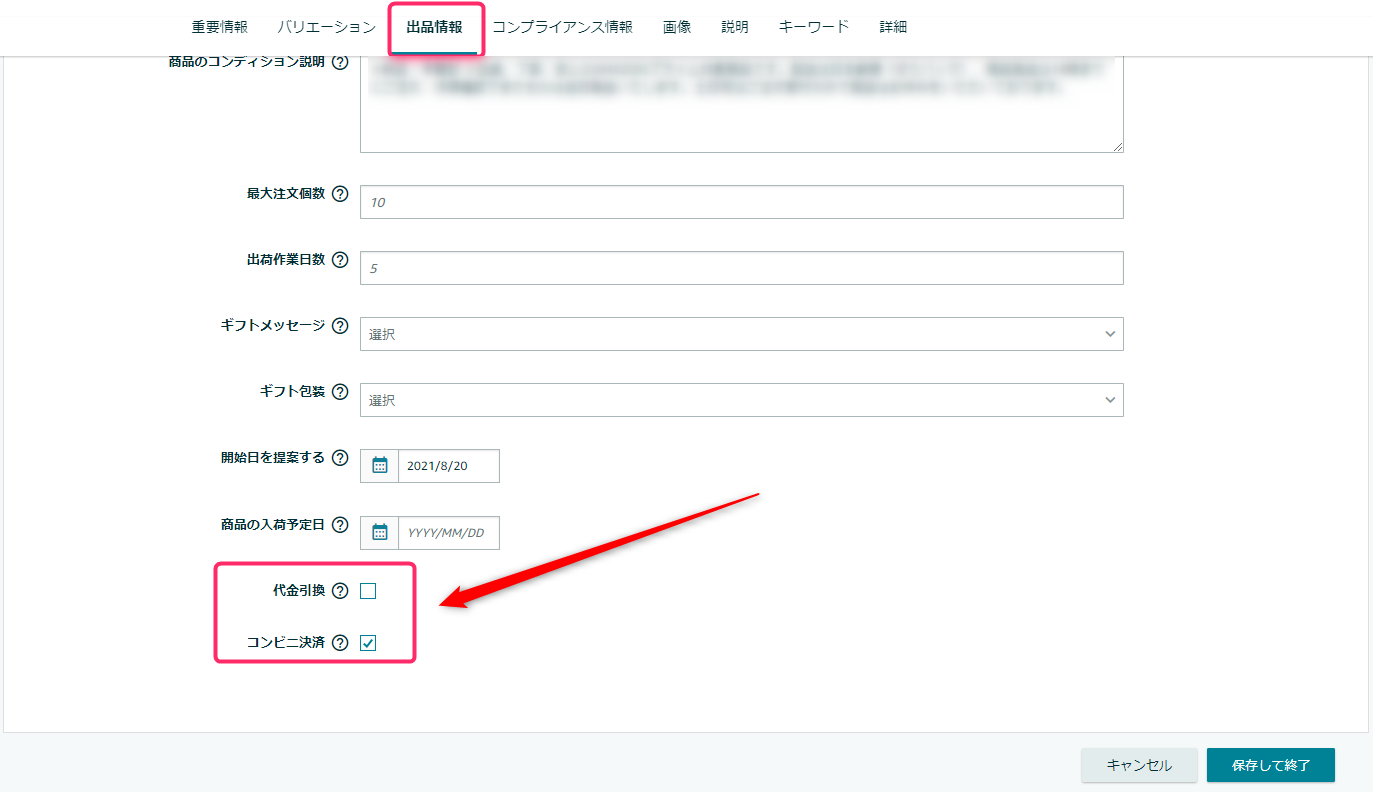The height and width of the screenshot is (792, 1373).
Task: Open calendar icon for 商品の入荷予定日
Action: (x=379, y=532)
